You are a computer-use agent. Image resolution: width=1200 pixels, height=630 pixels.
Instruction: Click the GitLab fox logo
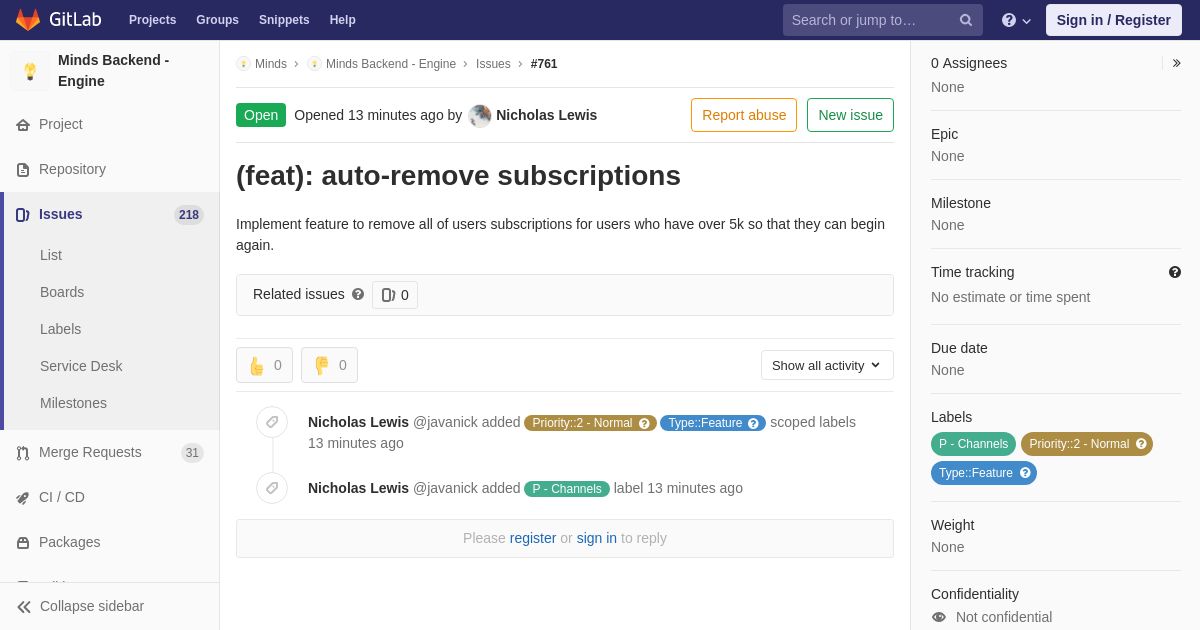point(28,20)
